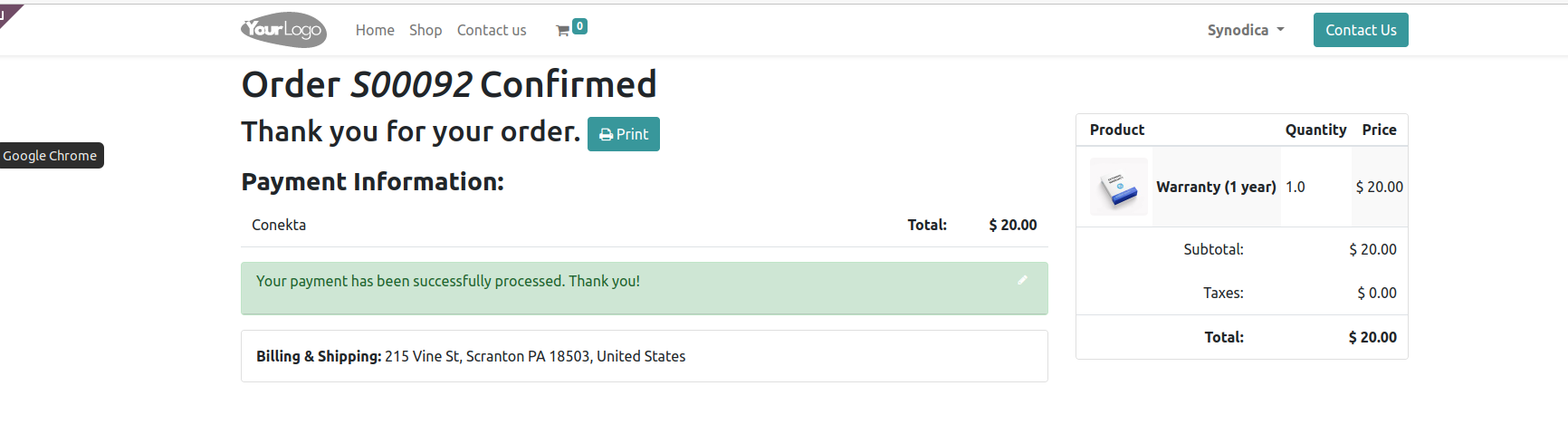Click the teal Contact Us button

1361,30
